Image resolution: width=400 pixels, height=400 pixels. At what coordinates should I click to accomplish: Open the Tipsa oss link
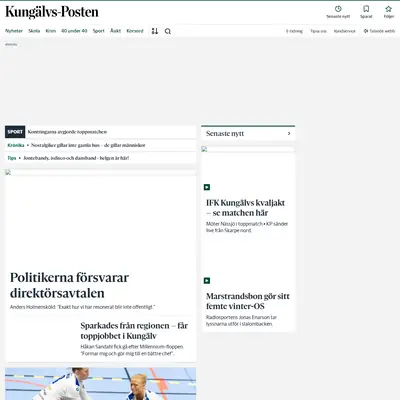coord(318,31)
